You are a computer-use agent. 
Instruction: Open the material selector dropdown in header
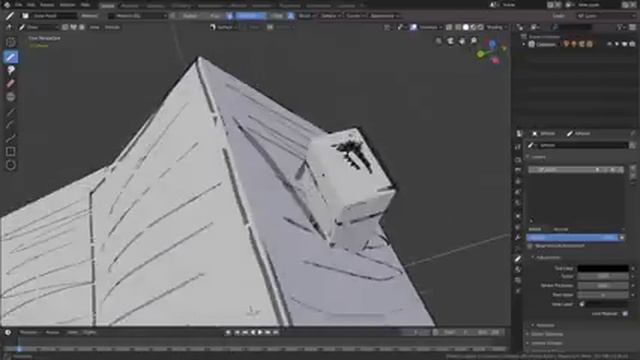pyautogui.click(x=138, y=16)
